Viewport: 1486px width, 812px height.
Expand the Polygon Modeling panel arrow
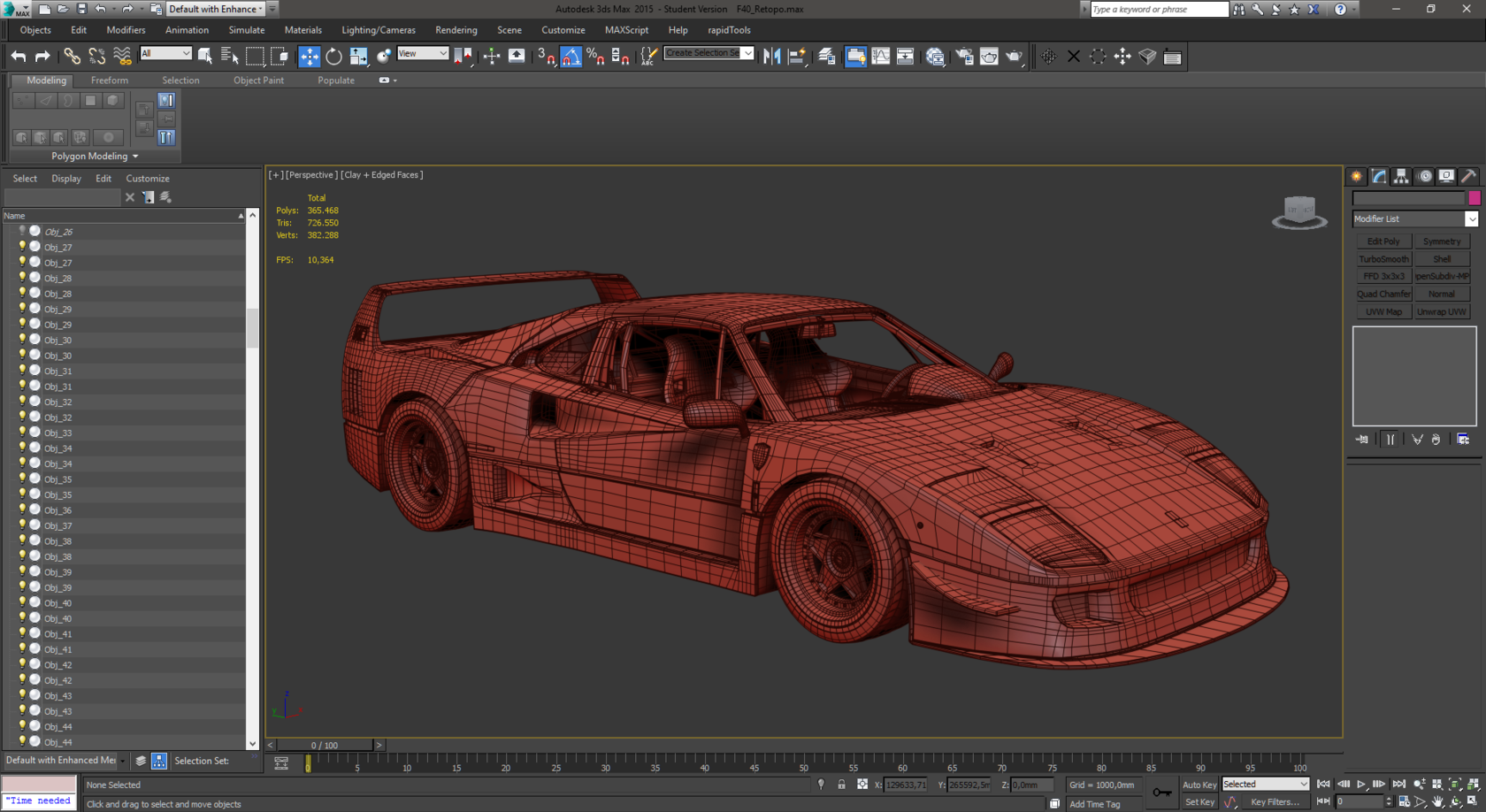pos(135,157)
